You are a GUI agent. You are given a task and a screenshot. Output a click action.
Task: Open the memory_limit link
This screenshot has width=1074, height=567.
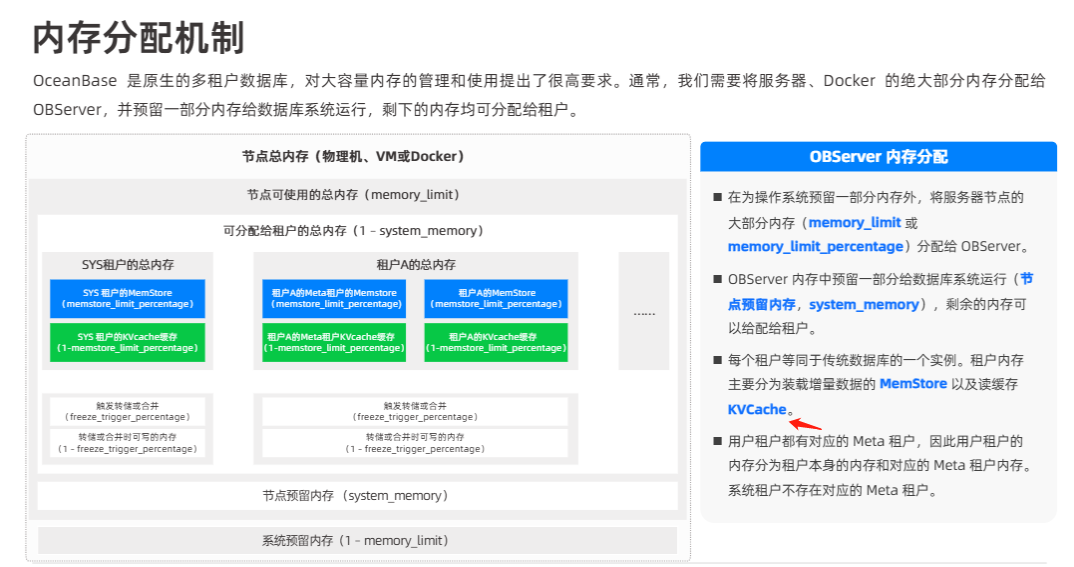pos(854,223)
